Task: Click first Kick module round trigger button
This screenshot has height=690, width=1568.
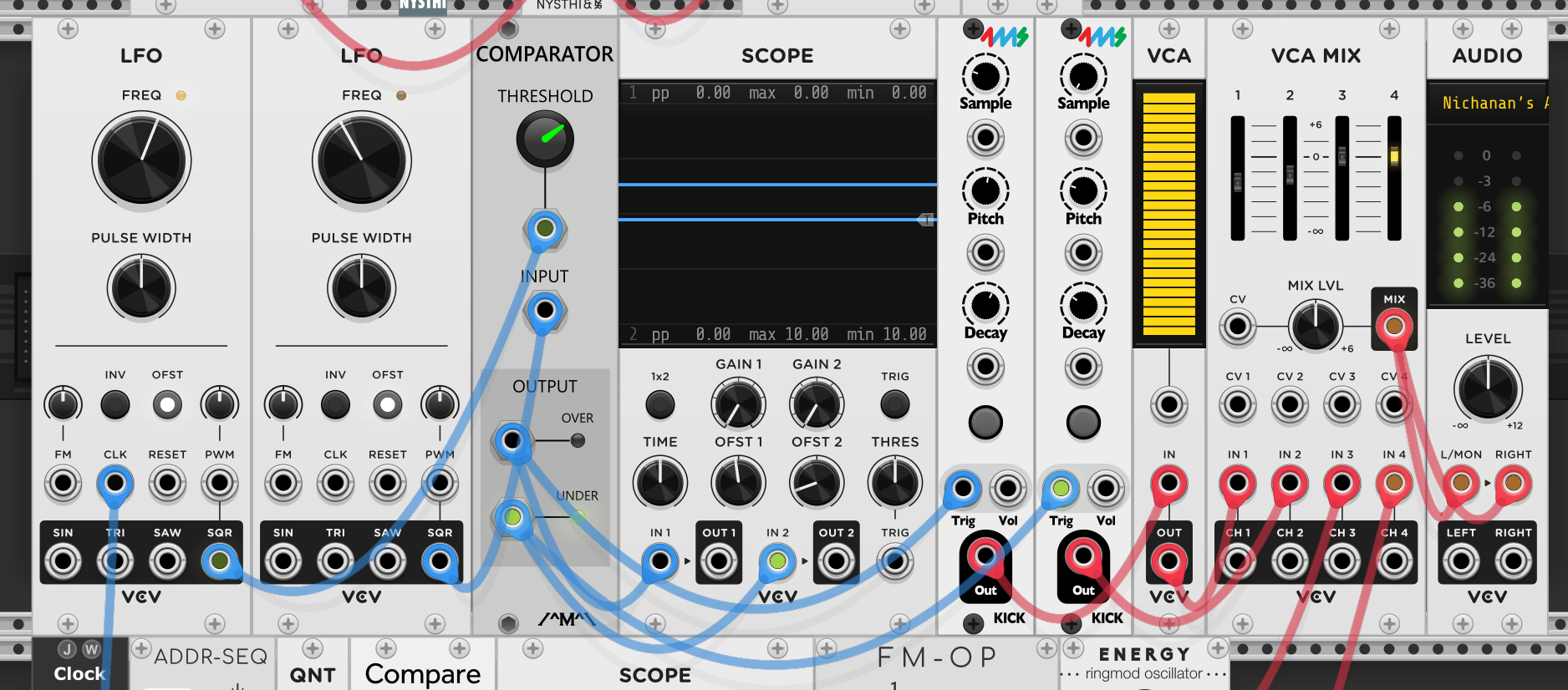Action: [x=985, y=423]
